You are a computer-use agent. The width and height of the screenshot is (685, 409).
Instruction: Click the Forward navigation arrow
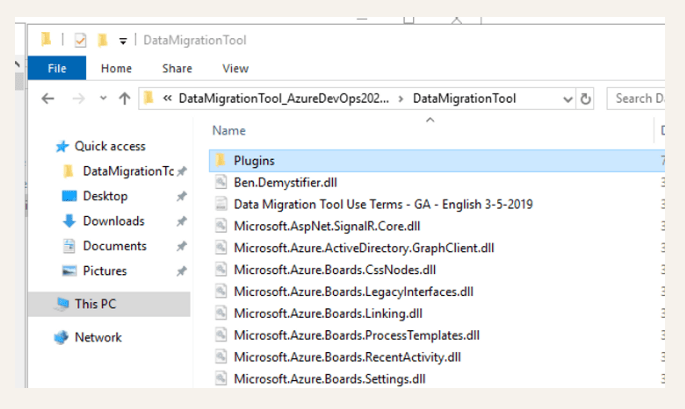79,99
